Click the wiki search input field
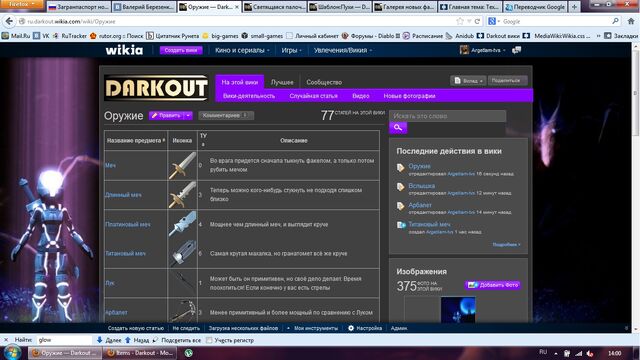Screen dimensions: 640x360 point(447,116)
